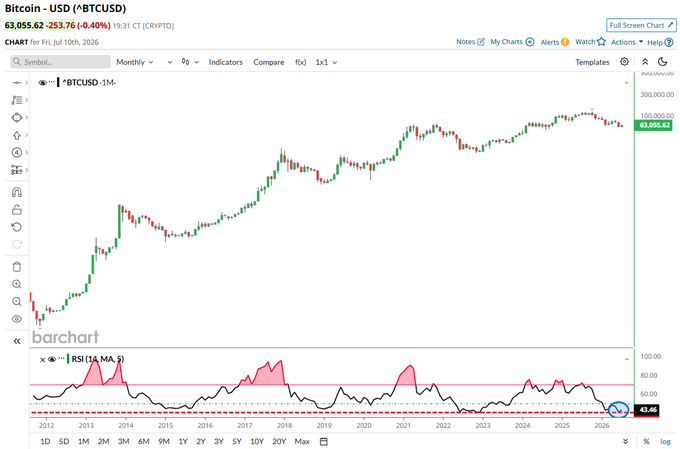Toggle visibility of all drawings

(x=16, y=319)
